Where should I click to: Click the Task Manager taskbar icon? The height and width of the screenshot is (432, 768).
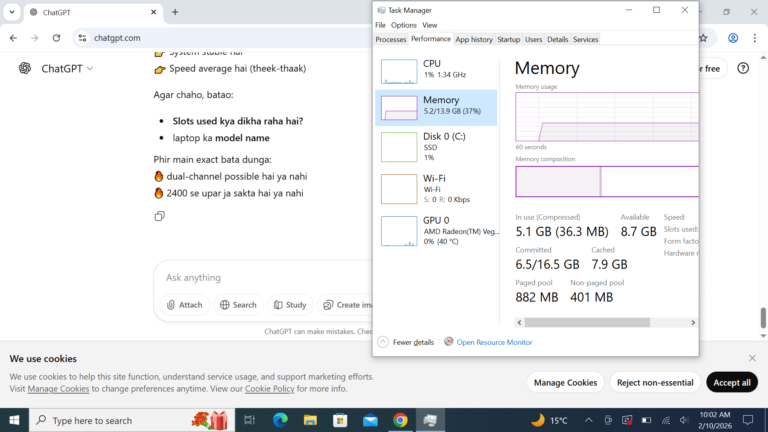[430, 420]
